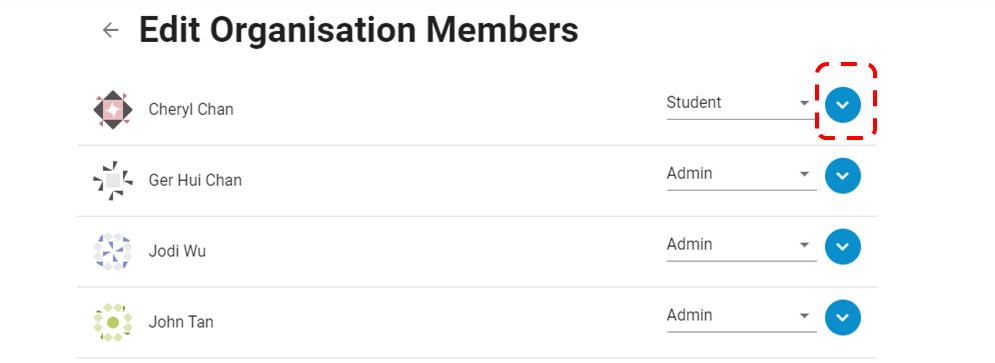Open John Tan's Admin role dropdown
995x363 pixels.
point(741,316)
